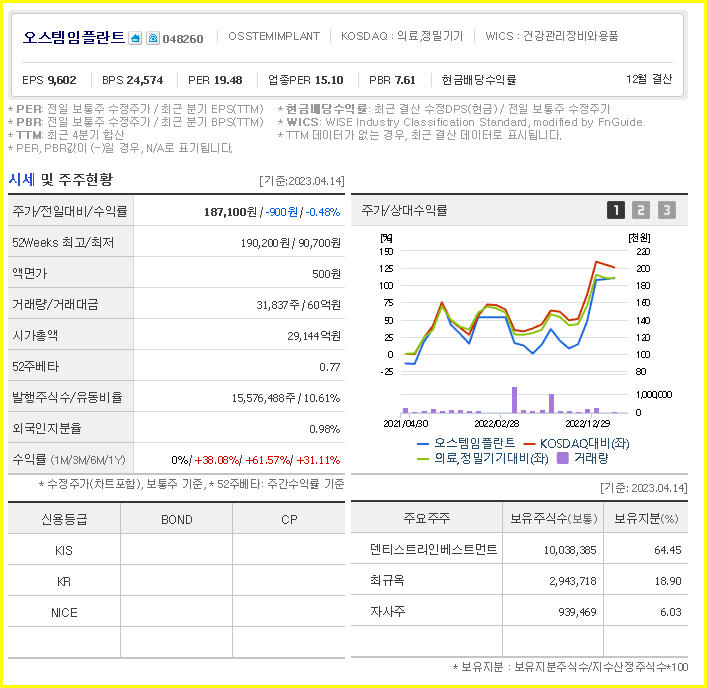The width and height of the screenshot is (707, 688).
Task: Click the KOSDAQ : 의료,정밀기기 label
Action: click(402, 36)
